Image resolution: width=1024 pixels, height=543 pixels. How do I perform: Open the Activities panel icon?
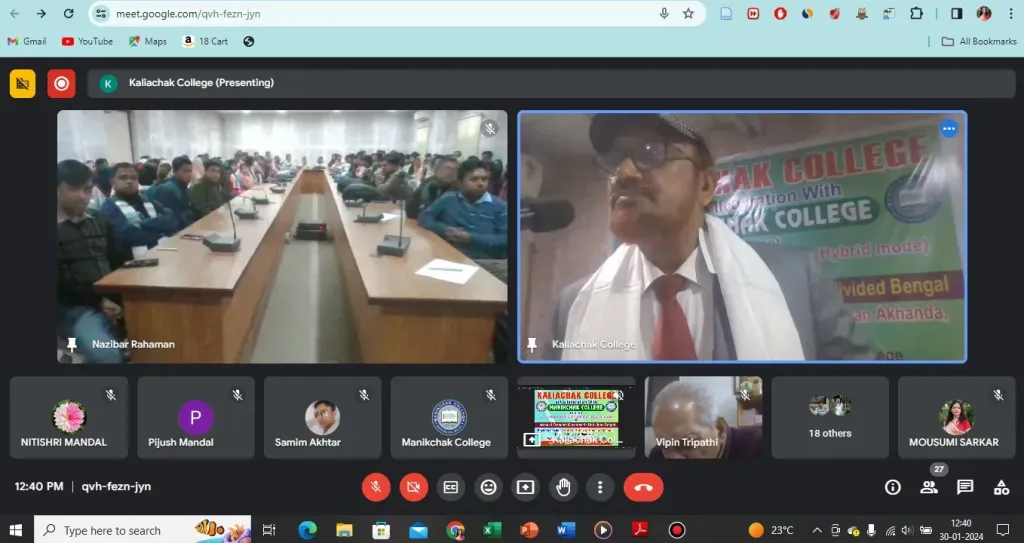1001,487
